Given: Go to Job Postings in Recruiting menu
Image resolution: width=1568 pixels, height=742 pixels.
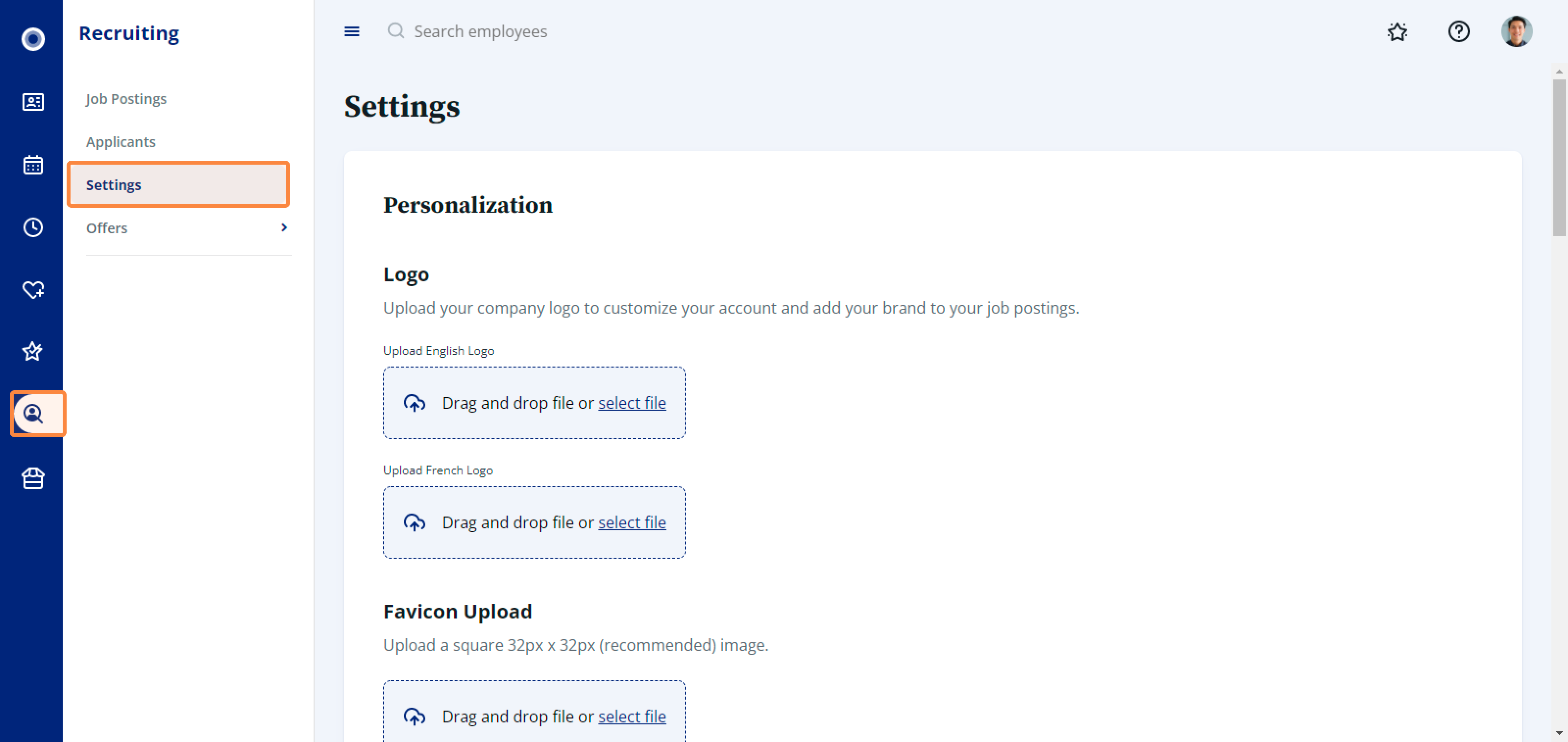Looking at the screenshot, I should click(x=126, y=99).
